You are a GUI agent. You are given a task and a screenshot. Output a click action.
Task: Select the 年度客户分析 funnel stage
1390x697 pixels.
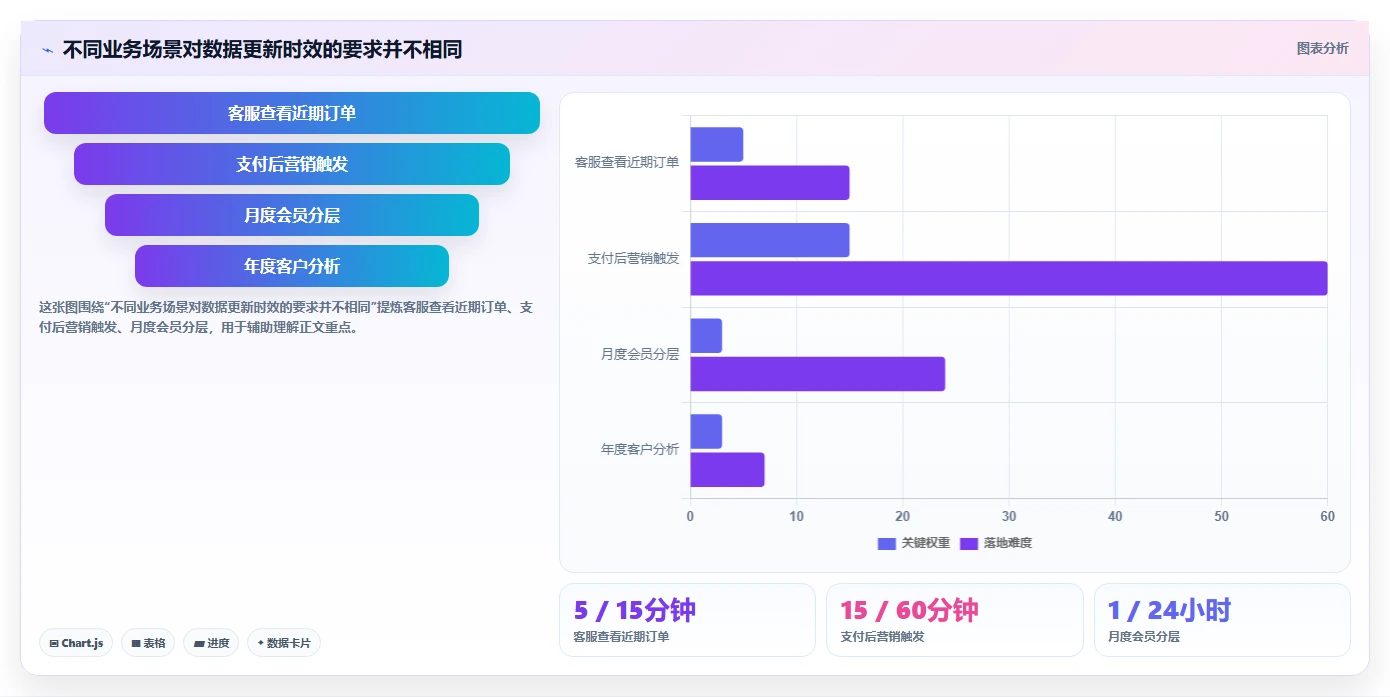pyautogui.click(x=292, y=266)
